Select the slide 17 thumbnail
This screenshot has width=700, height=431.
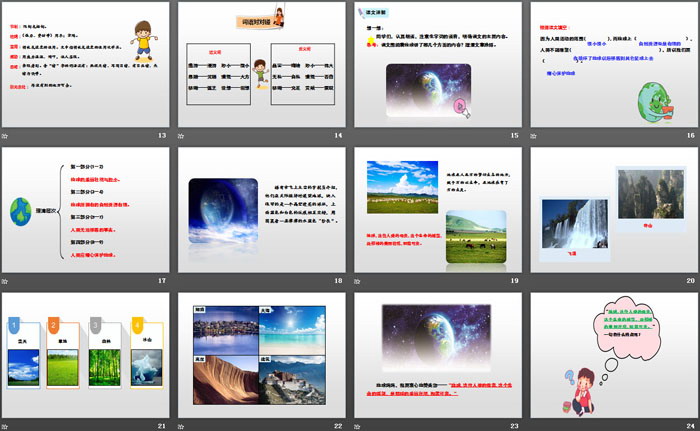coord(86,210)
